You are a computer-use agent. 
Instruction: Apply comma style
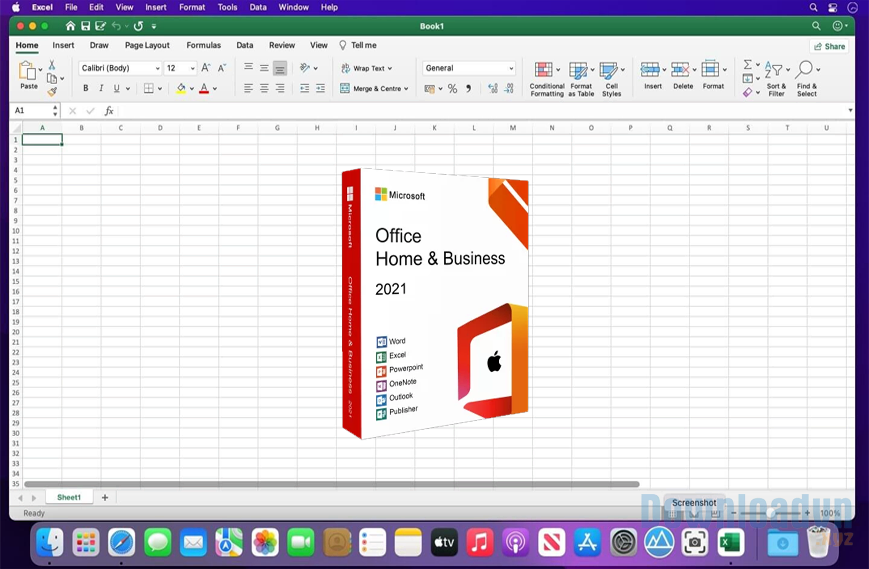pos(469,89)
